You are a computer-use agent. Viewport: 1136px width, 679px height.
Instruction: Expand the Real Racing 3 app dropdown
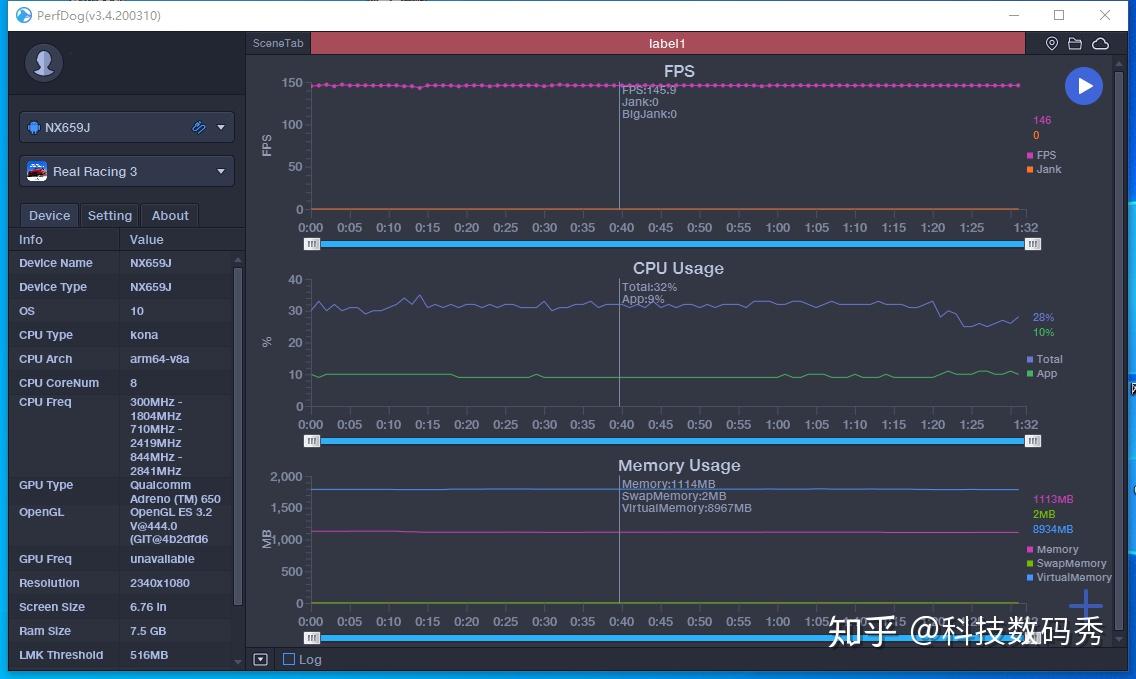[221, 172]
